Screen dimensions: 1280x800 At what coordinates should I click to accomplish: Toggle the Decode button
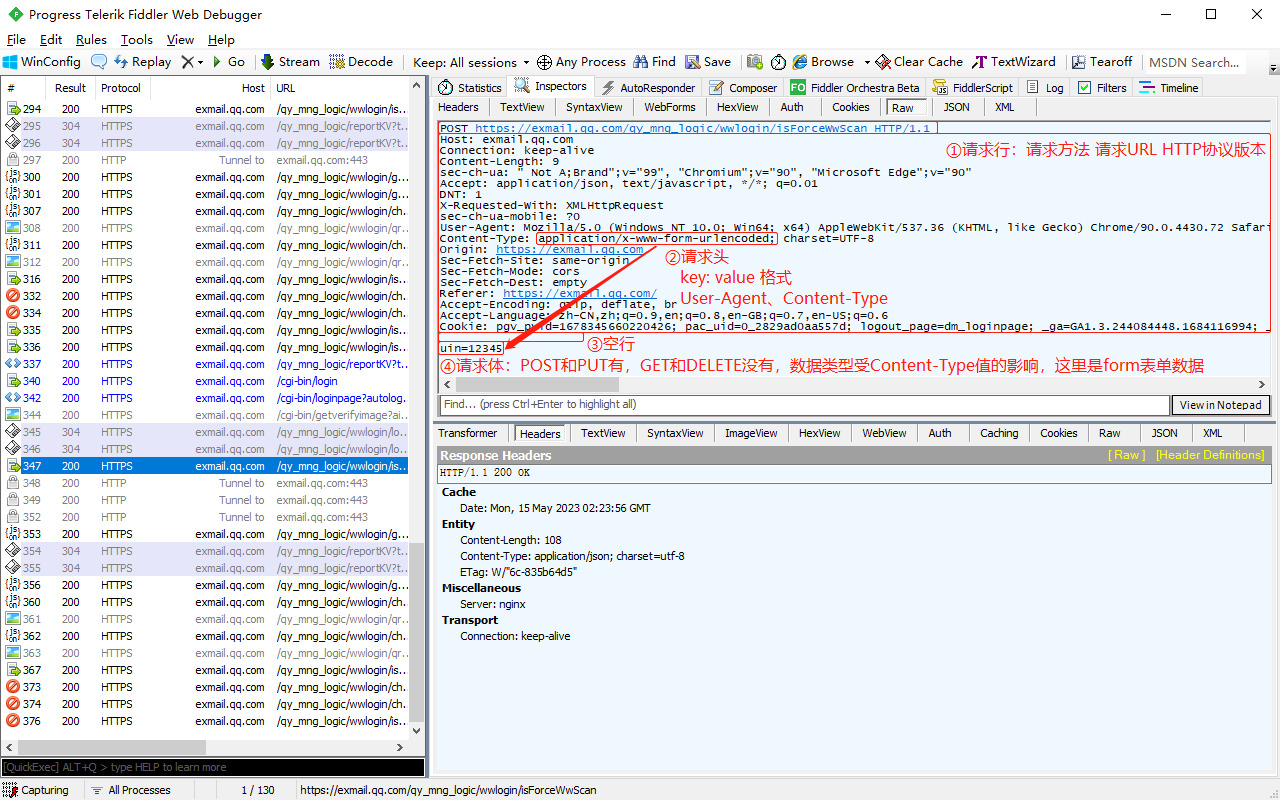point(361,62)
